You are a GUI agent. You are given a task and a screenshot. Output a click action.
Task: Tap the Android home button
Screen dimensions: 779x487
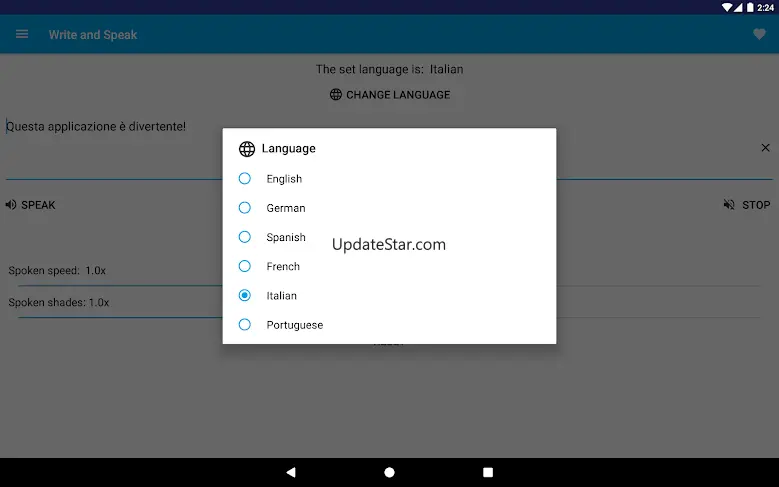(390, 472)
